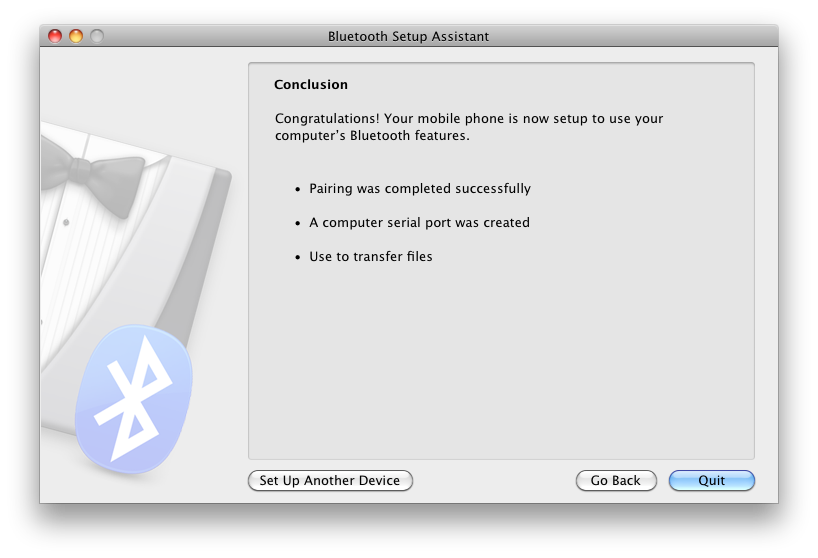Click "A computer serial port was created"
This screenshot has width=818, height=558.
click(x=419, y=222)
